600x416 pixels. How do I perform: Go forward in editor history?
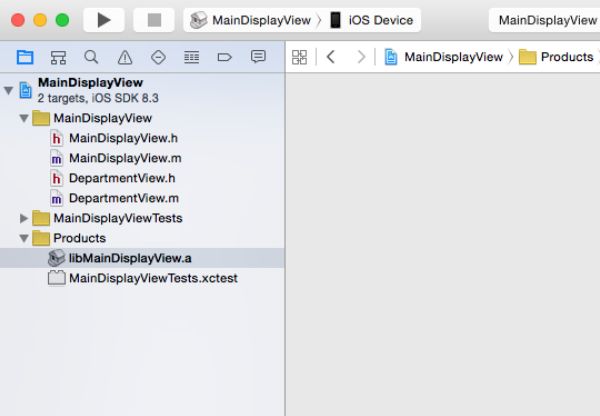pos(361,57)
